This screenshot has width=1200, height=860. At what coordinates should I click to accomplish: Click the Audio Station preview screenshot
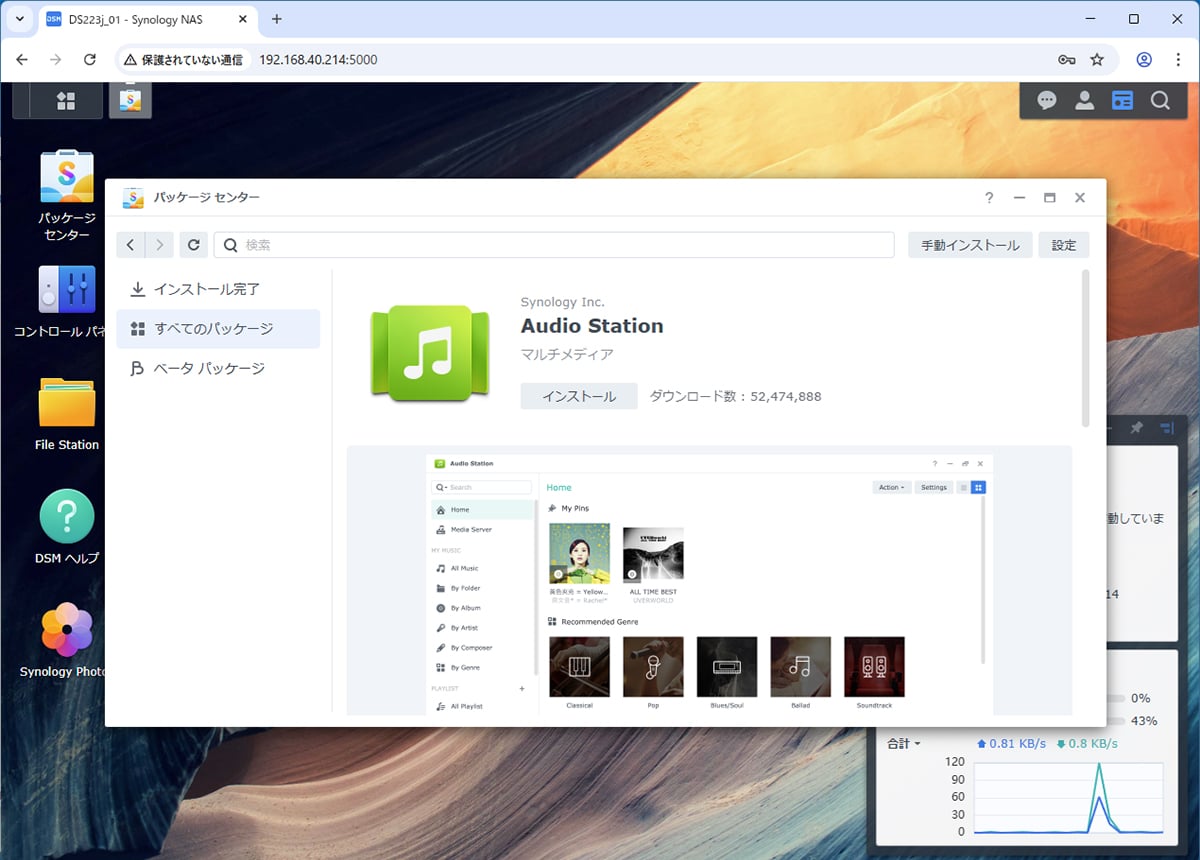[709, 583]
